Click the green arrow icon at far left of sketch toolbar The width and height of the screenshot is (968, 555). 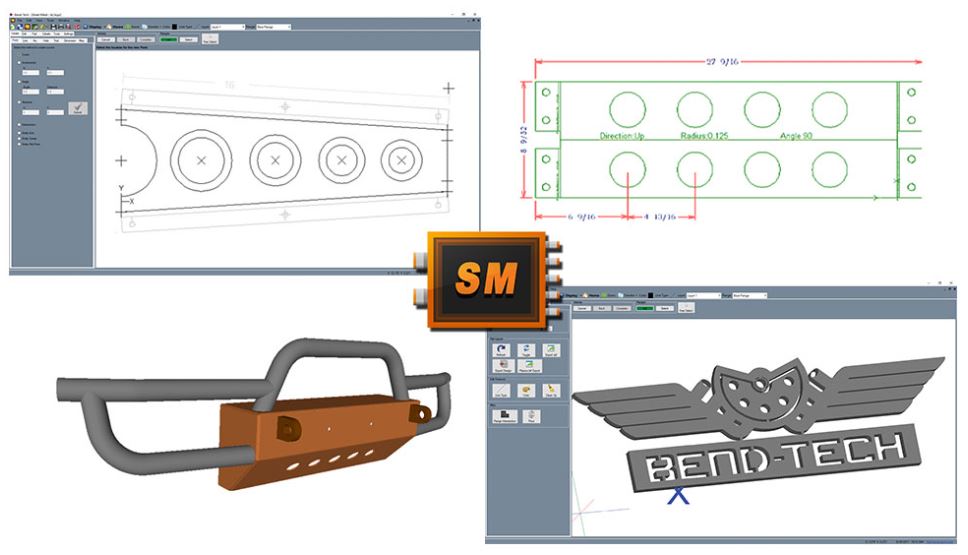(12, 27)
